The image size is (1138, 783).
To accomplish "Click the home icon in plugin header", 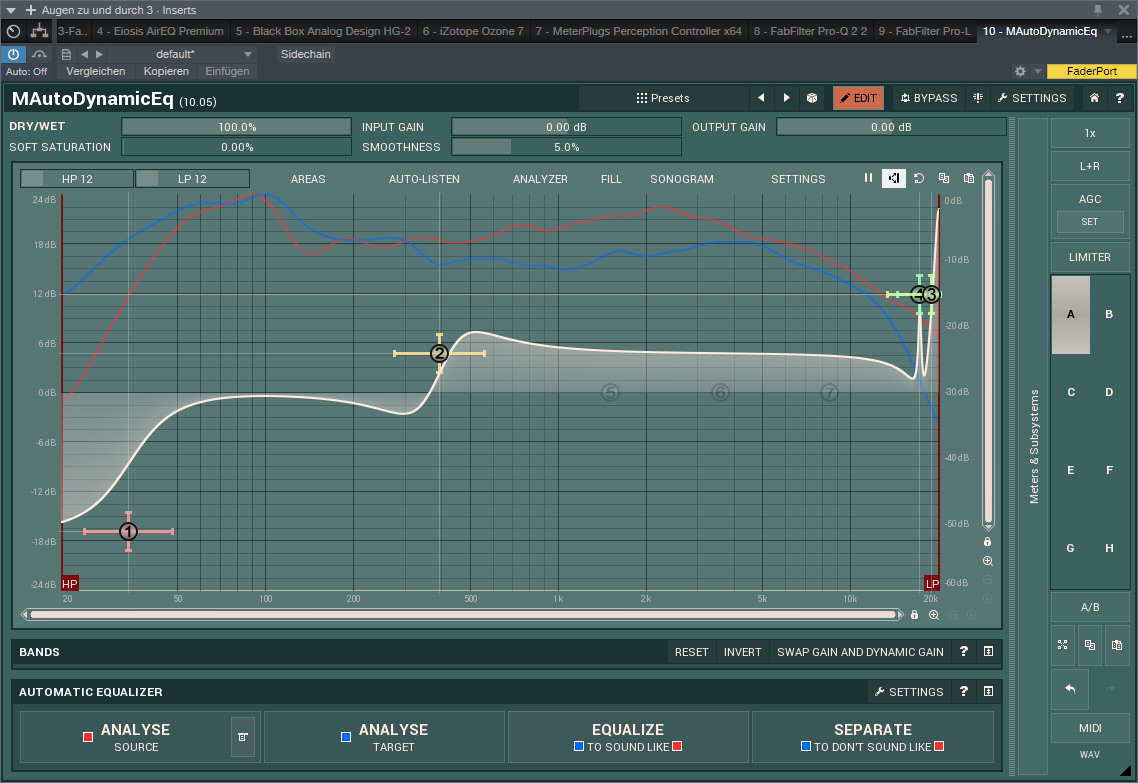I will (1094, 98).
